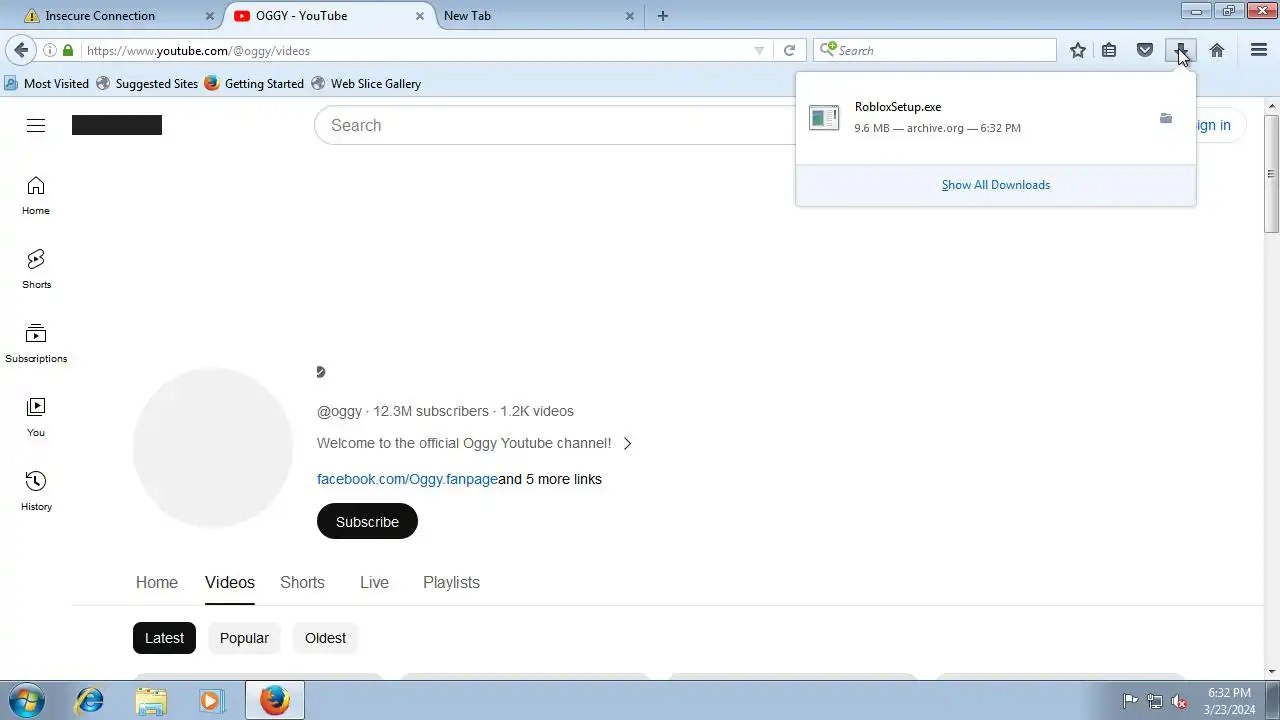Screen dimensions: 1280x720
Task: Click the scrollbar down arrow
Action: (x=1272, y=671)
